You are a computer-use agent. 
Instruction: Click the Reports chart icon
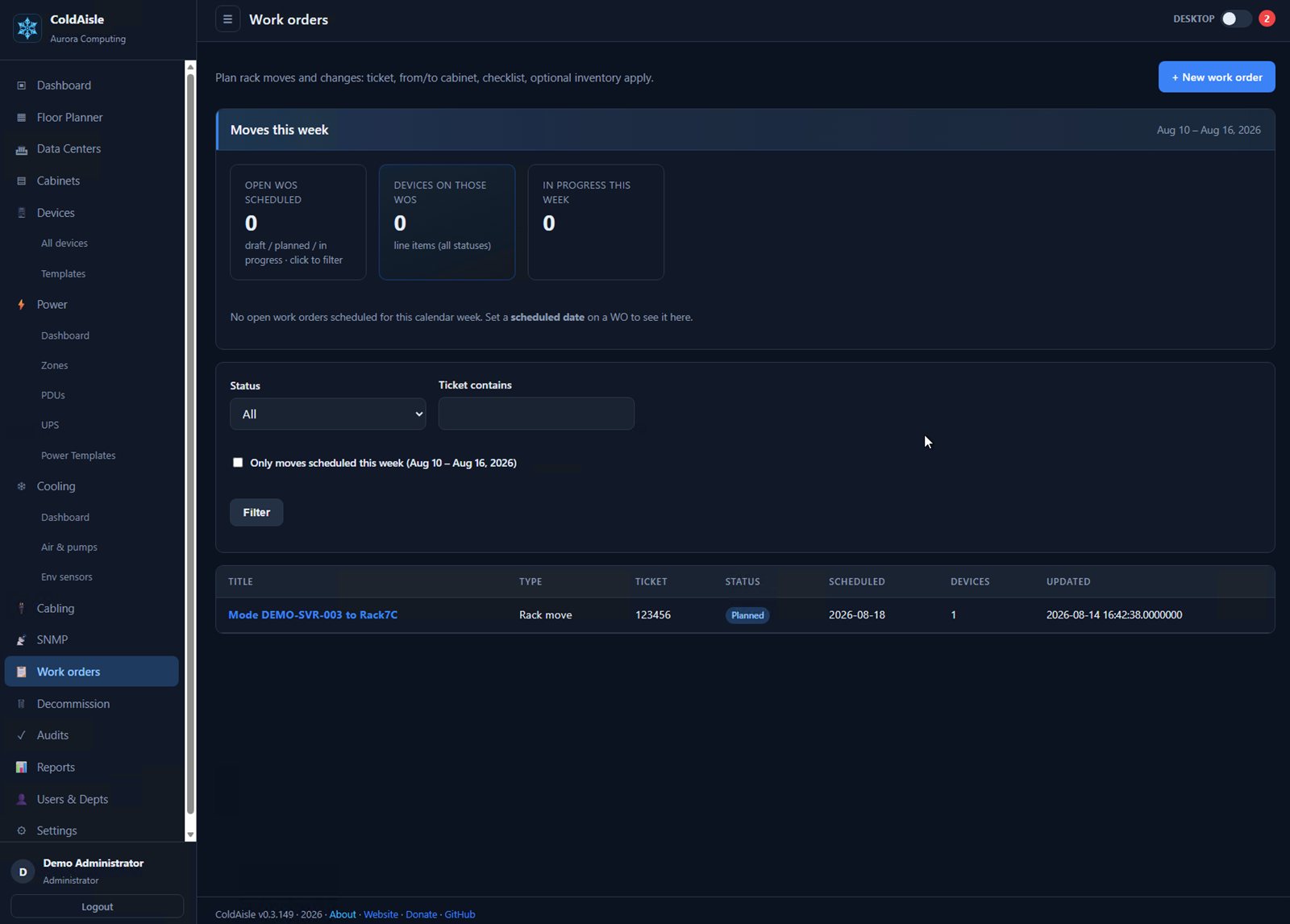pos(22,768)
